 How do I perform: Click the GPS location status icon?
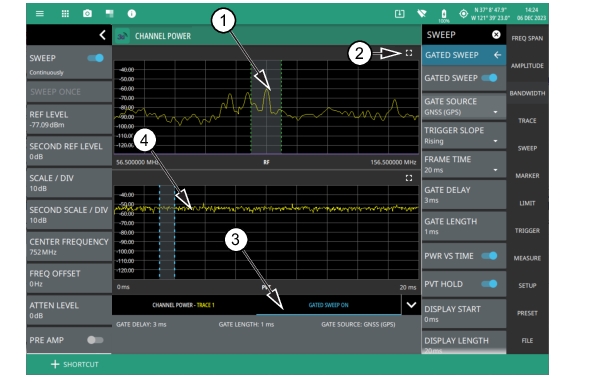pyautogui.click(x=463, y=14)
